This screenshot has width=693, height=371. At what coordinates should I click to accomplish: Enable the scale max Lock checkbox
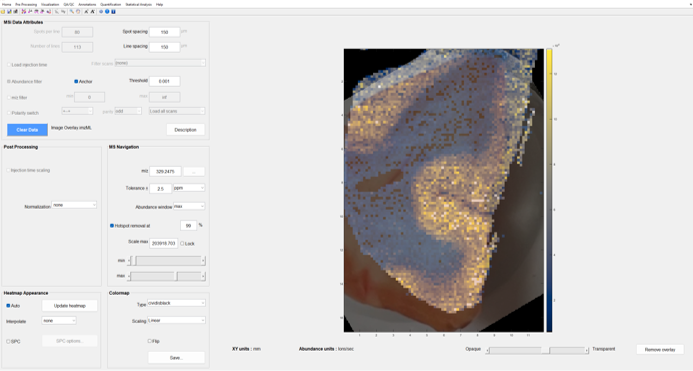point(182,244)
